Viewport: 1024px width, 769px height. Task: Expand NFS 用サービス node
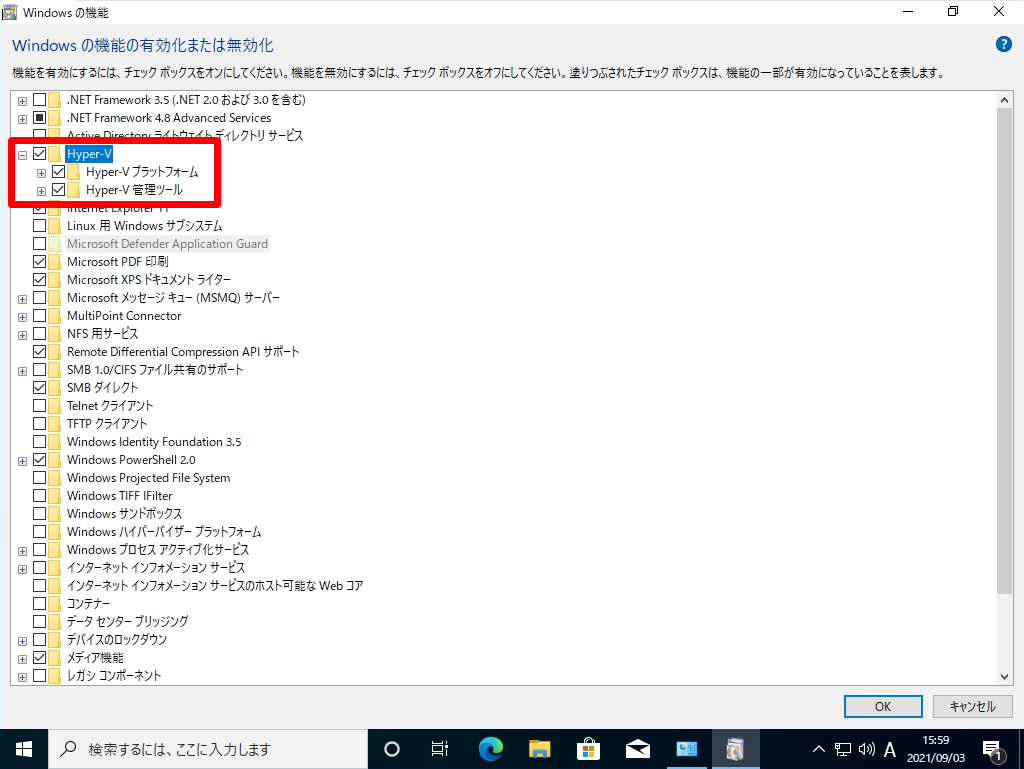[x=22, y=335]
